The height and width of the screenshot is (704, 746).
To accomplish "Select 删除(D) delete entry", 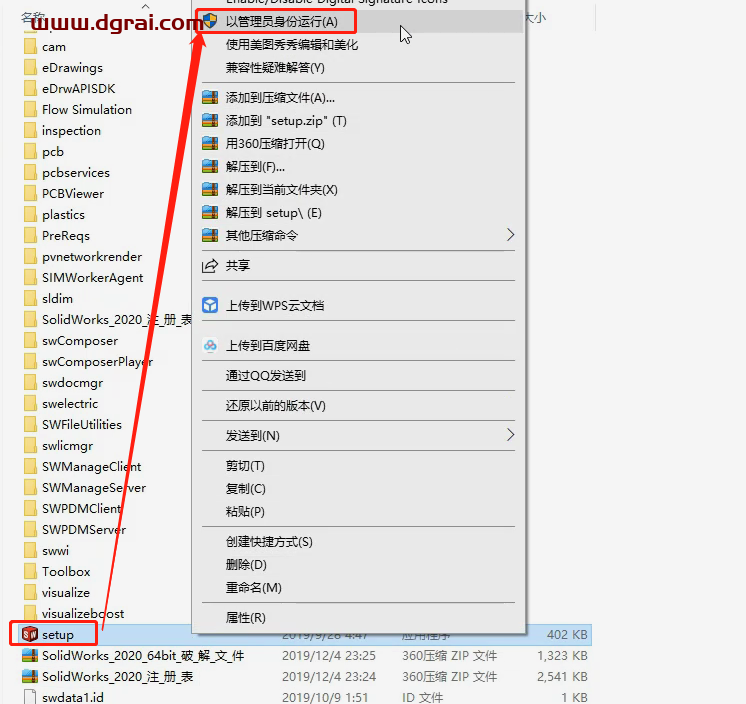I will pyautogui.click(x=246, y=565).
